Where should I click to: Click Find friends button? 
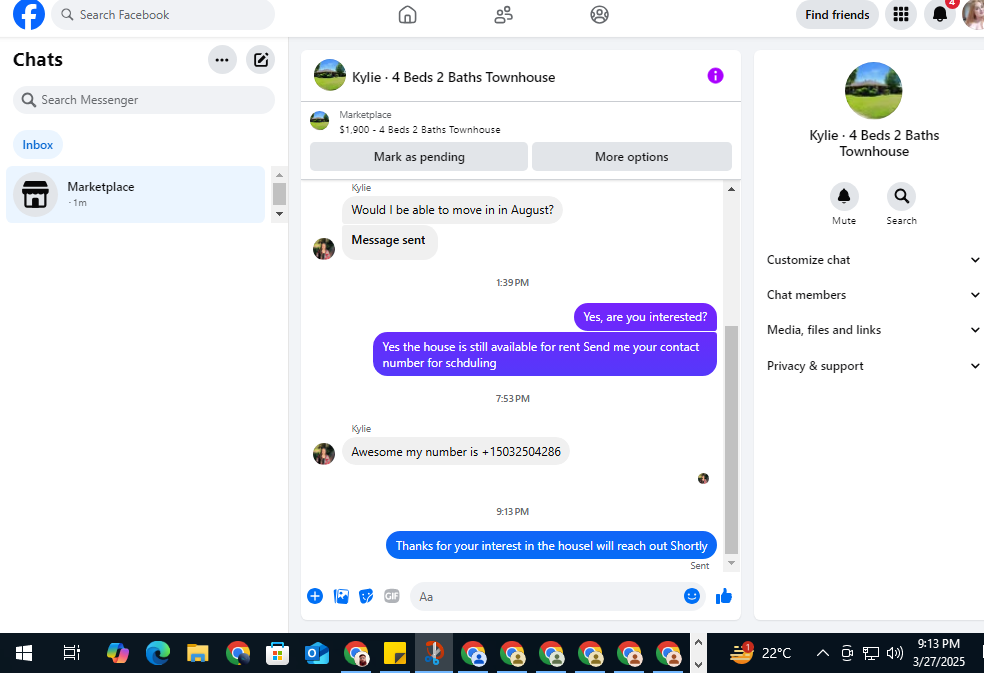(837, 14)
